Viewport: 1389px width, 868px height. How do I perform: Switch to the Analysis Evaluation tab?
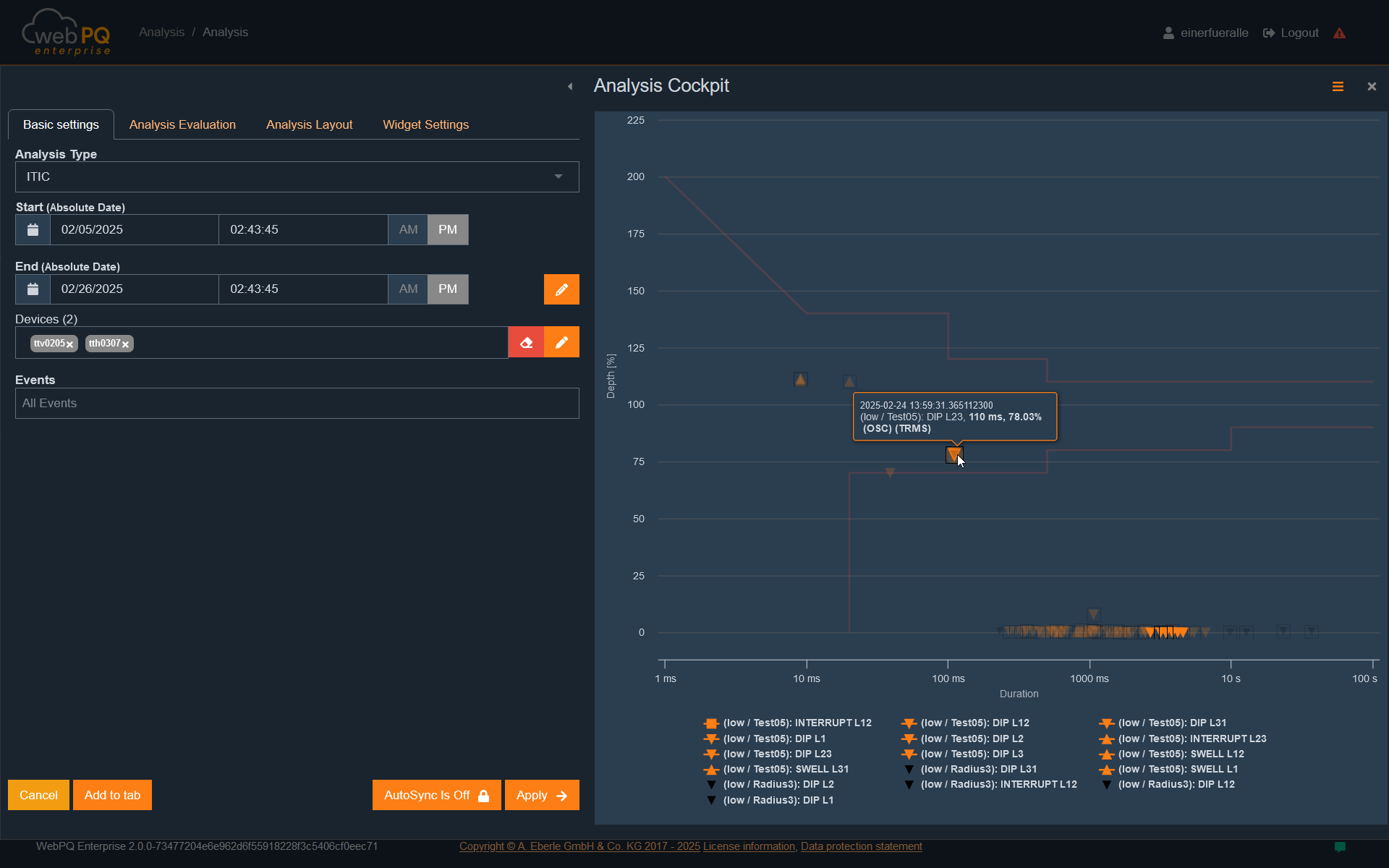pyautogui.click(x=182, y=124)
